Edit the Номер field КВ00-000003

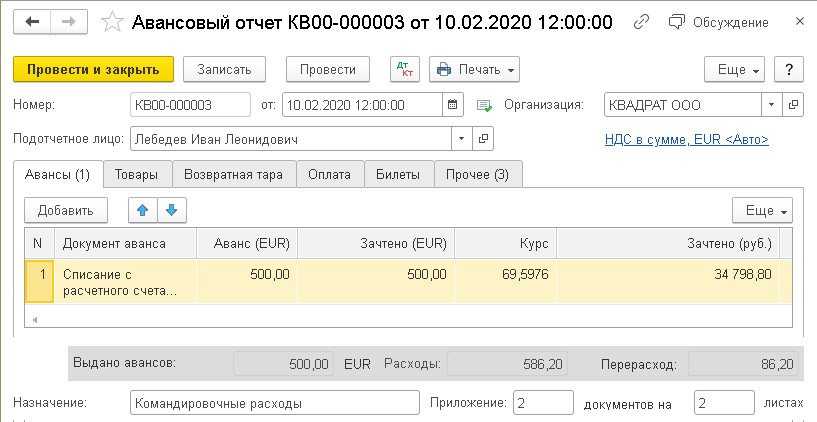(x=190, y=105)
